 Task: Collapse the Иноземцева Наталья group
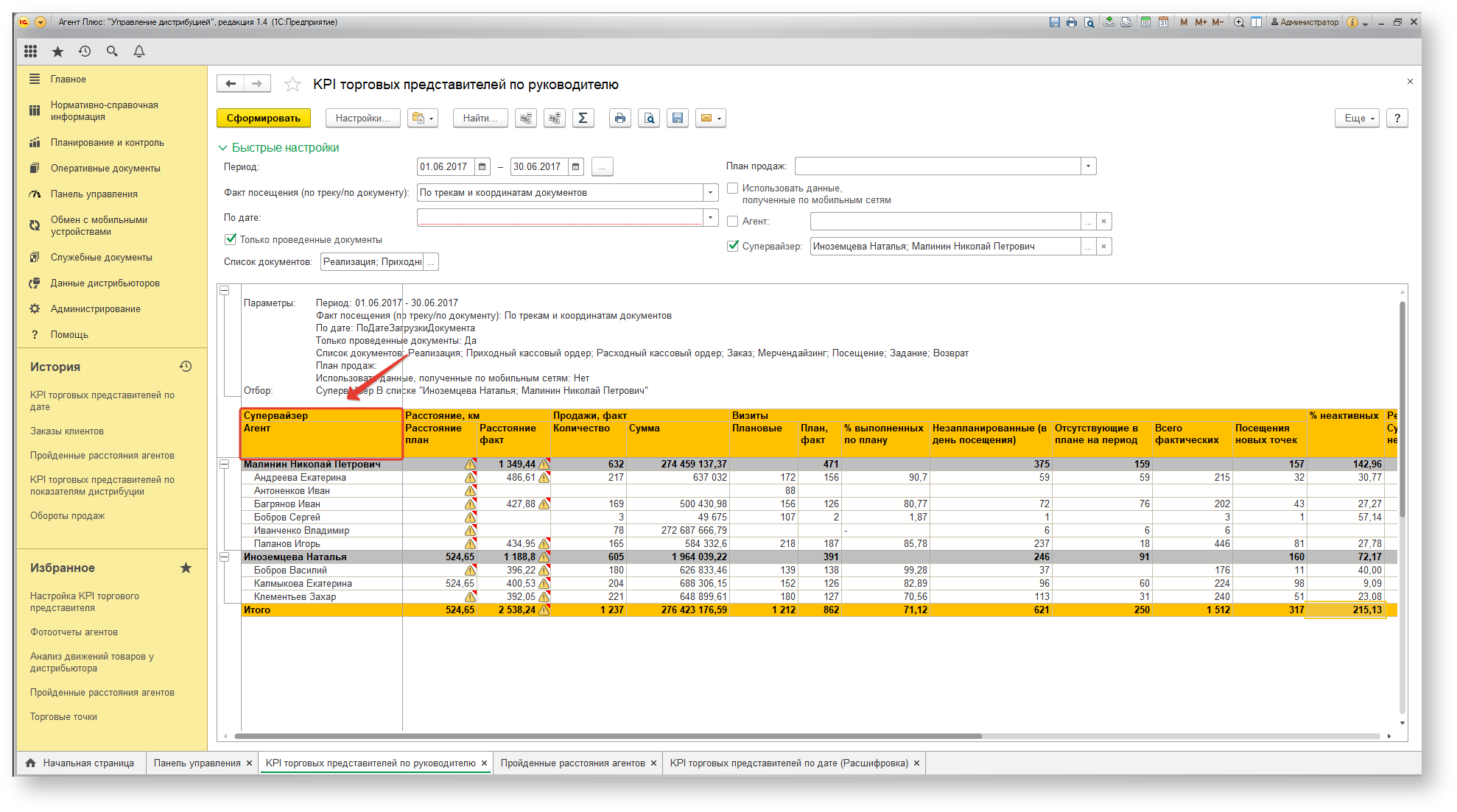click(x=224, y=557)
